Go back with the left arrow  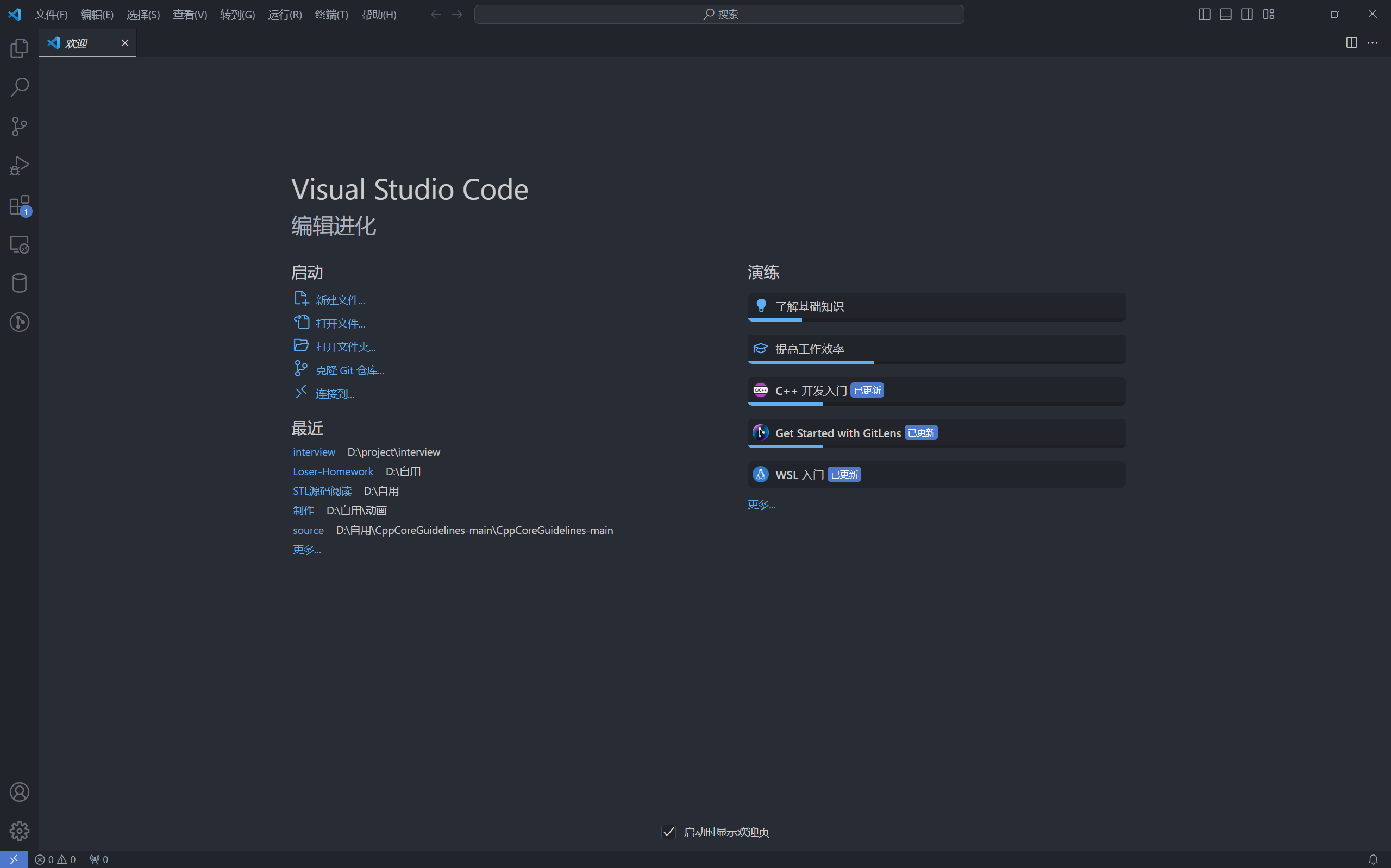[436, 14]
